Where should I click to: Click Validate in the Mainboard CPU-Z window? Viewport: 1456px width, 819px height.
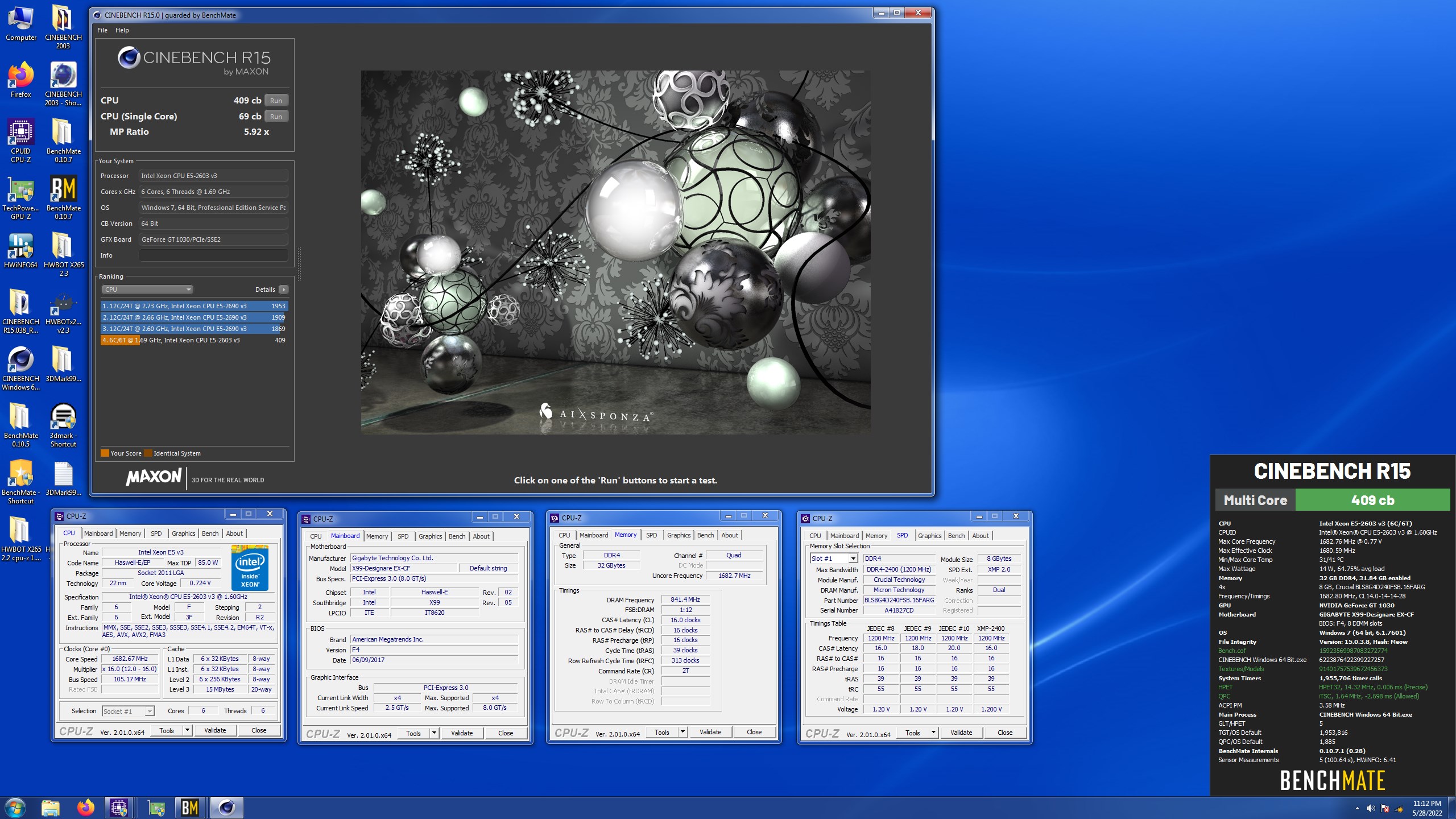[x=462, y=733]
